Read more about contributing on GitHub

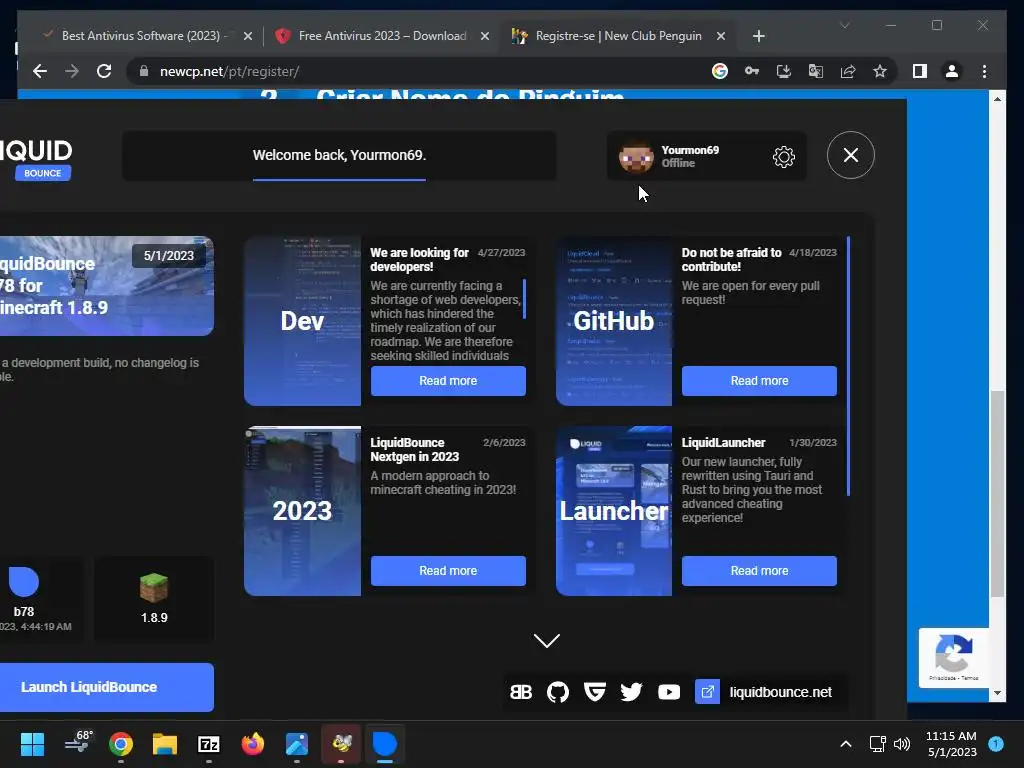(759, 381)
